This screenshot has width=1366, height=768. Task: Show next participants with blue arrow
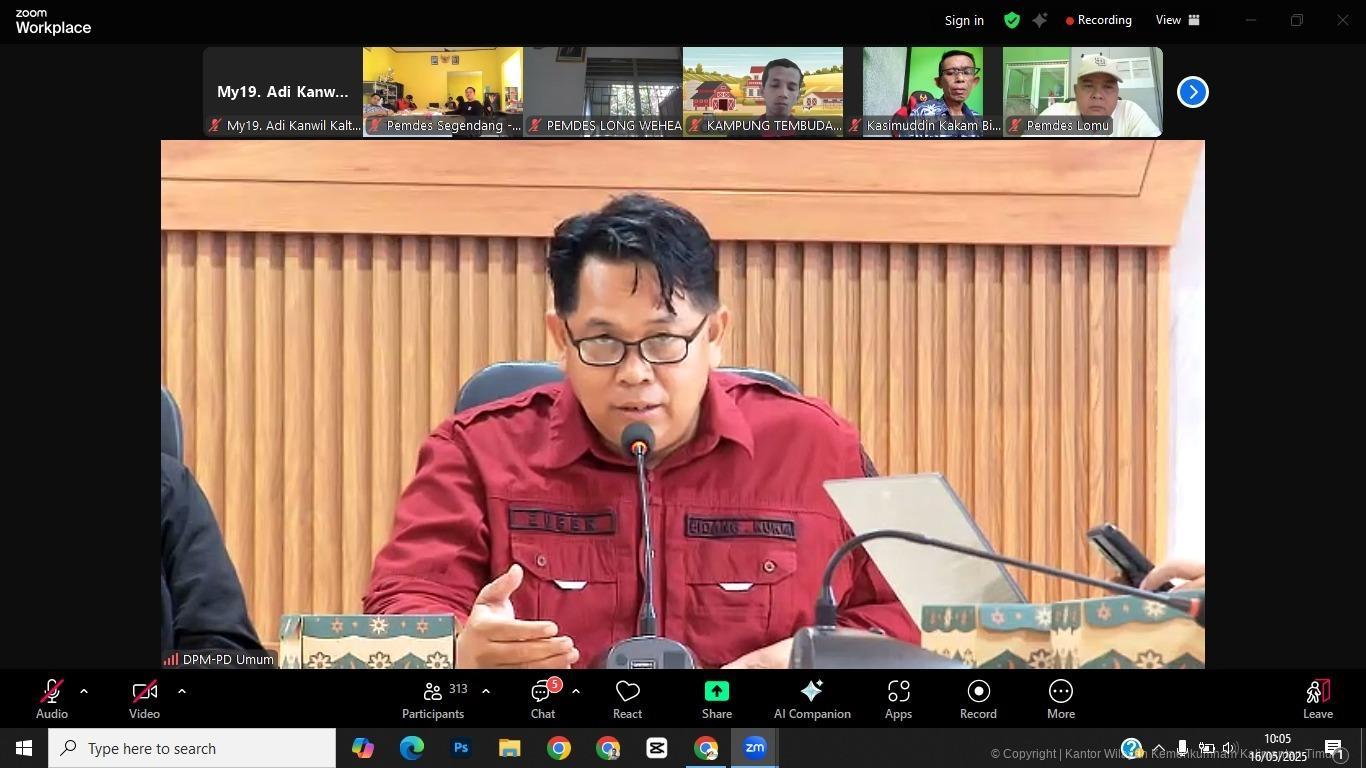(1193, 92)
